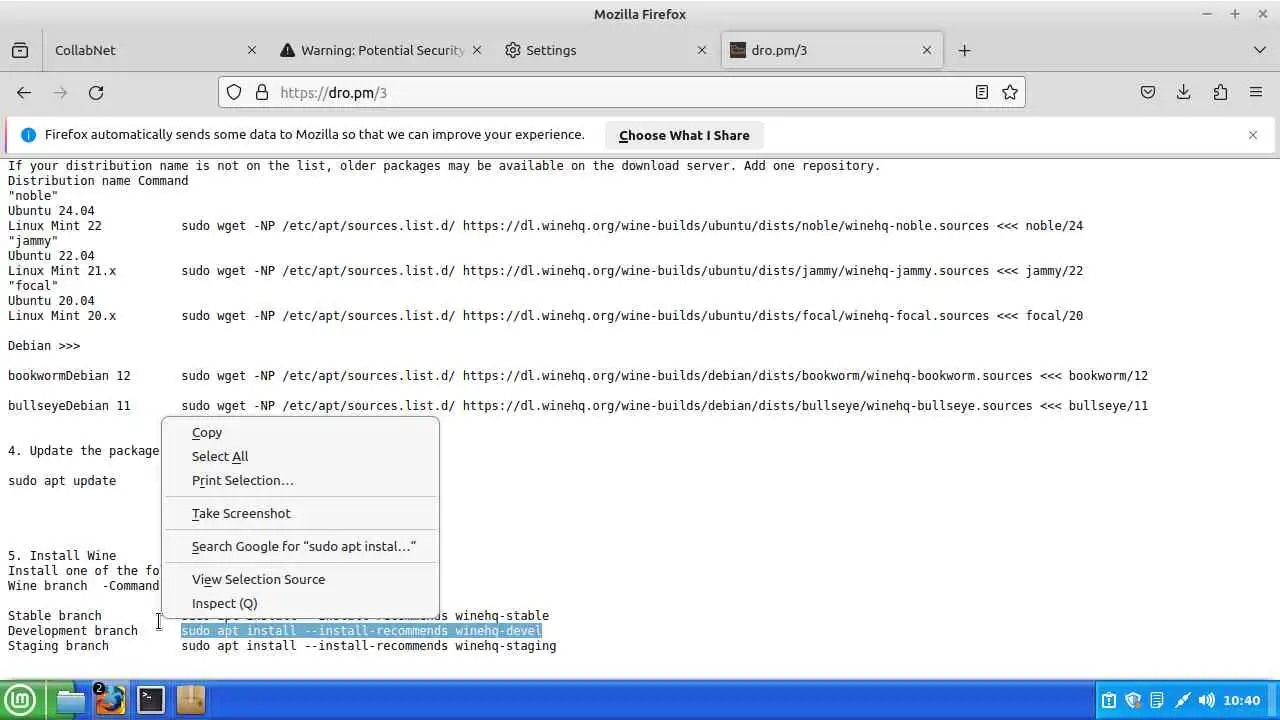Open the Save to Pocket button
This screenshot has height=720, width=1280.
coord(1148,92)
